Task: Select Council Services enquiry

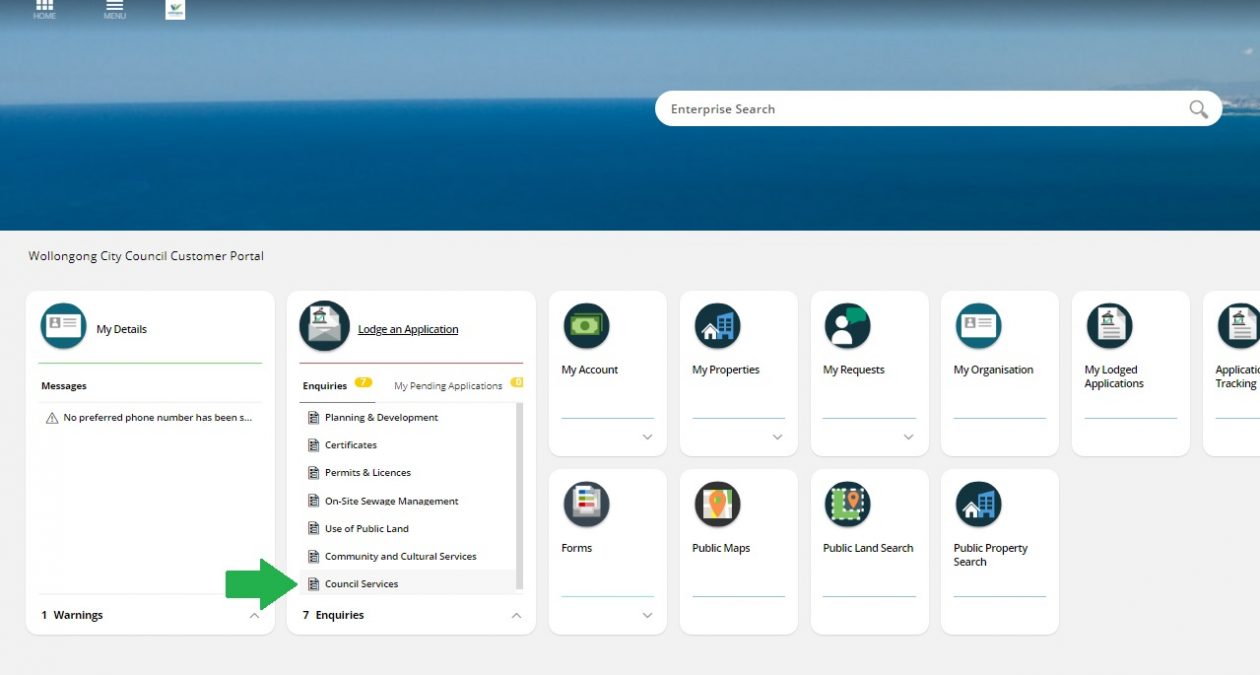Action: pyautogui.click(x=361, y=584)
